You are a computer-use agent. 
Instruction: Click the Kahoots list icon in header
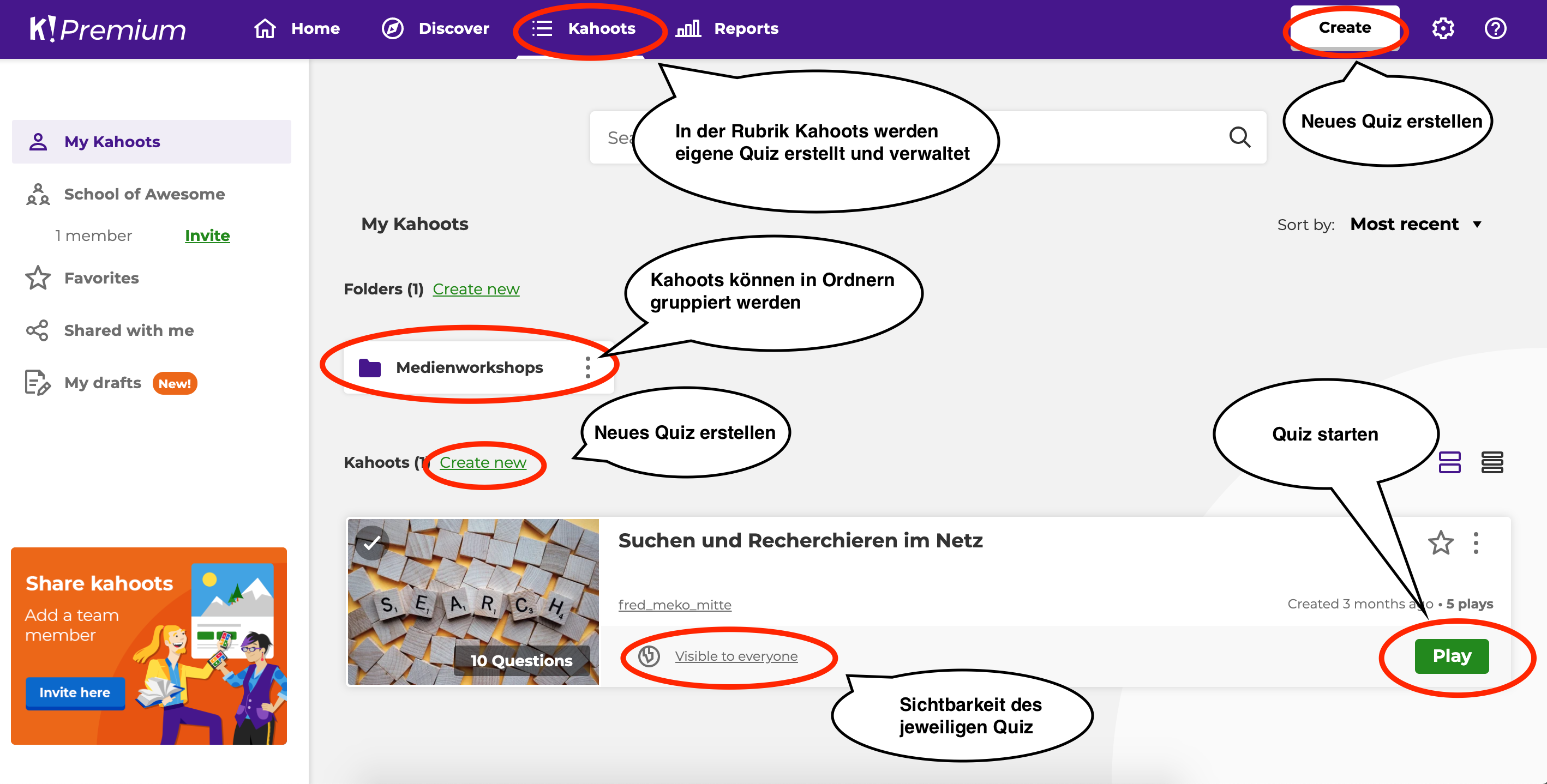542,28
